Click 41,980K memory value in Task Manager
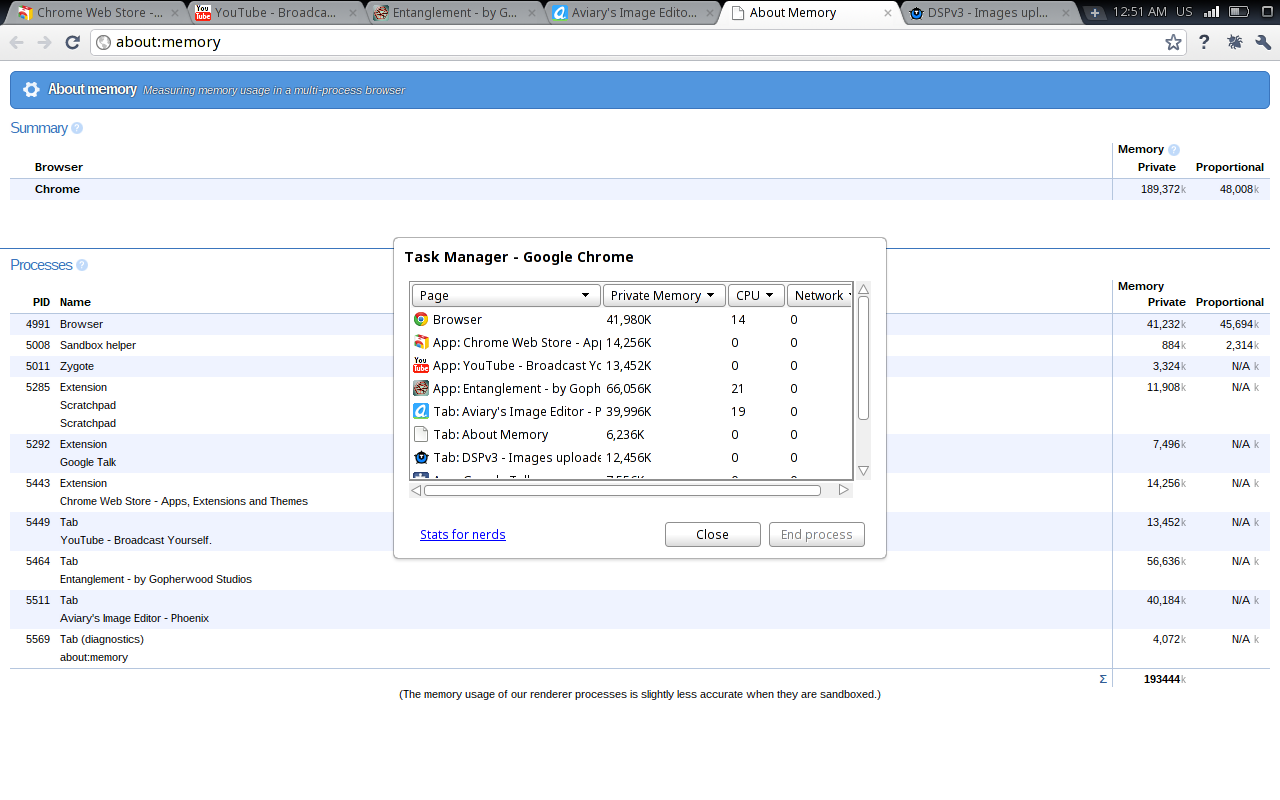Screen dimensions: 1280x800 click(x=629, y=320)
